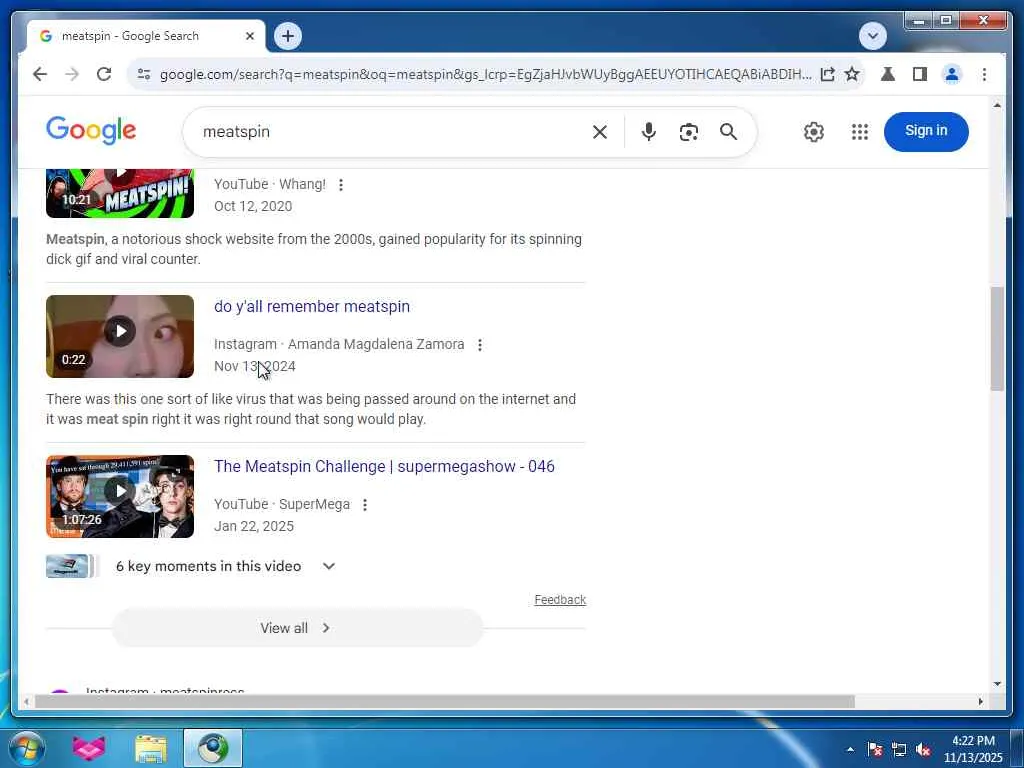Open the 10:21 MEATSPIN video thumbnail
This screenshot has width=1024, height=768.
click(120, 193)
